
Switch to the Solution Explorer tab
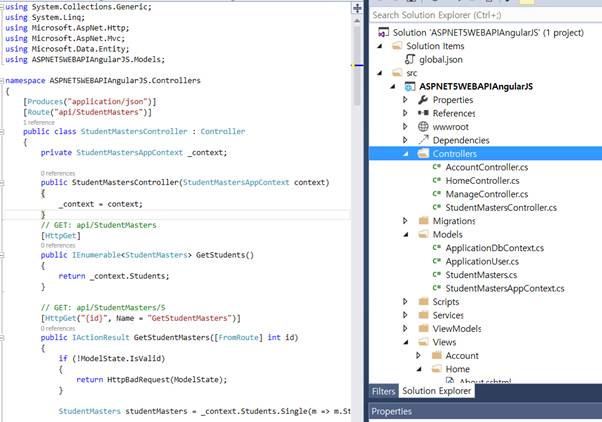tap(437, 391)
